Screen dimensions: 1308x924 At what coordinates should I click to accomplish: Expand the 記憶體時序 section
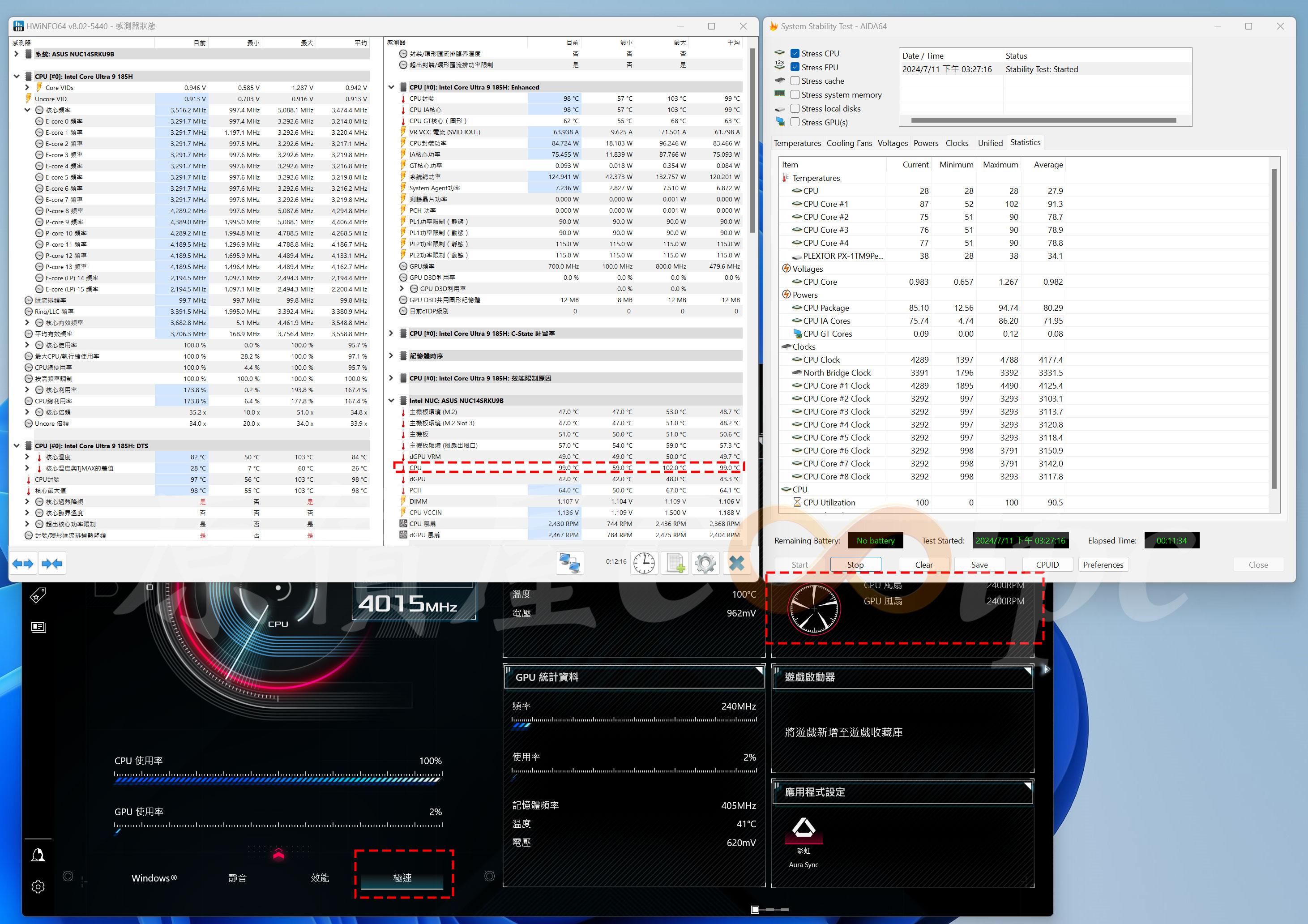[391, 355]
